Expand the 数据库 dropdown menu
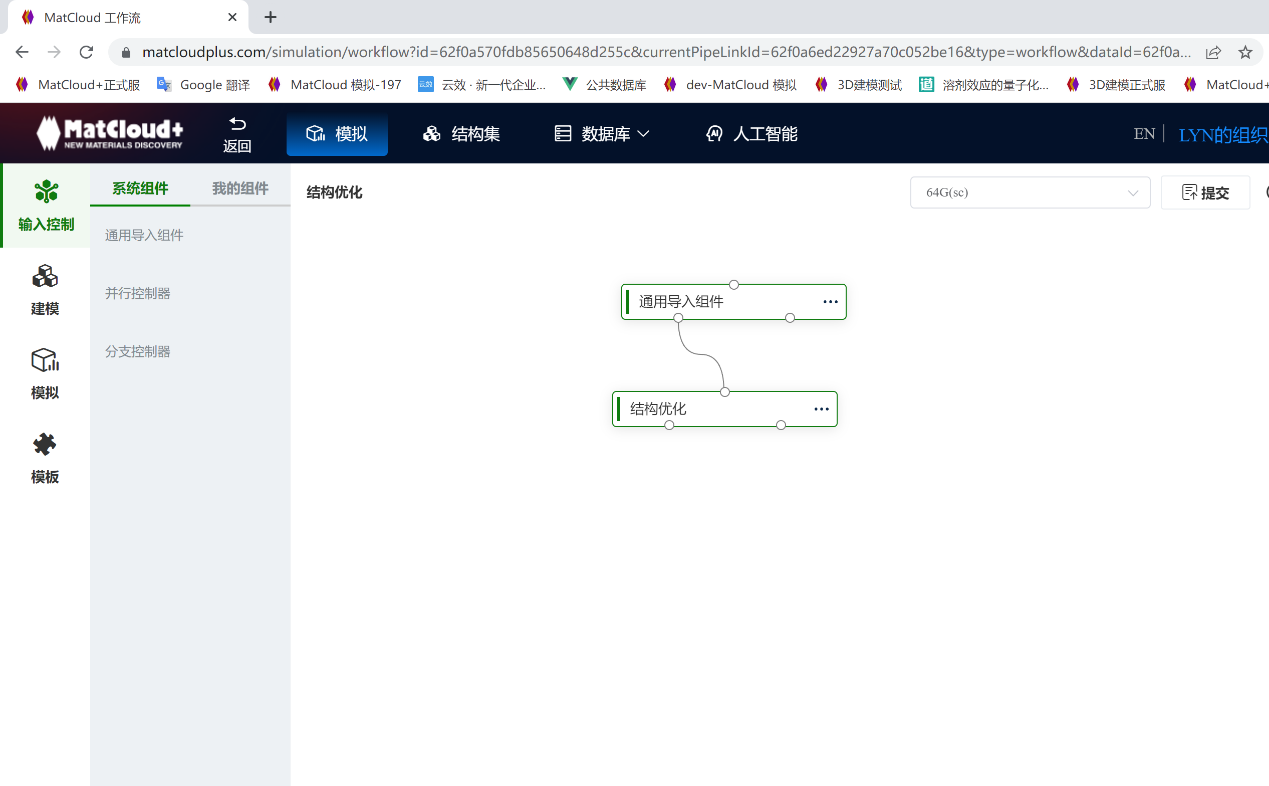The height and width of the screenshot is (786, 1269). point(601,132)
